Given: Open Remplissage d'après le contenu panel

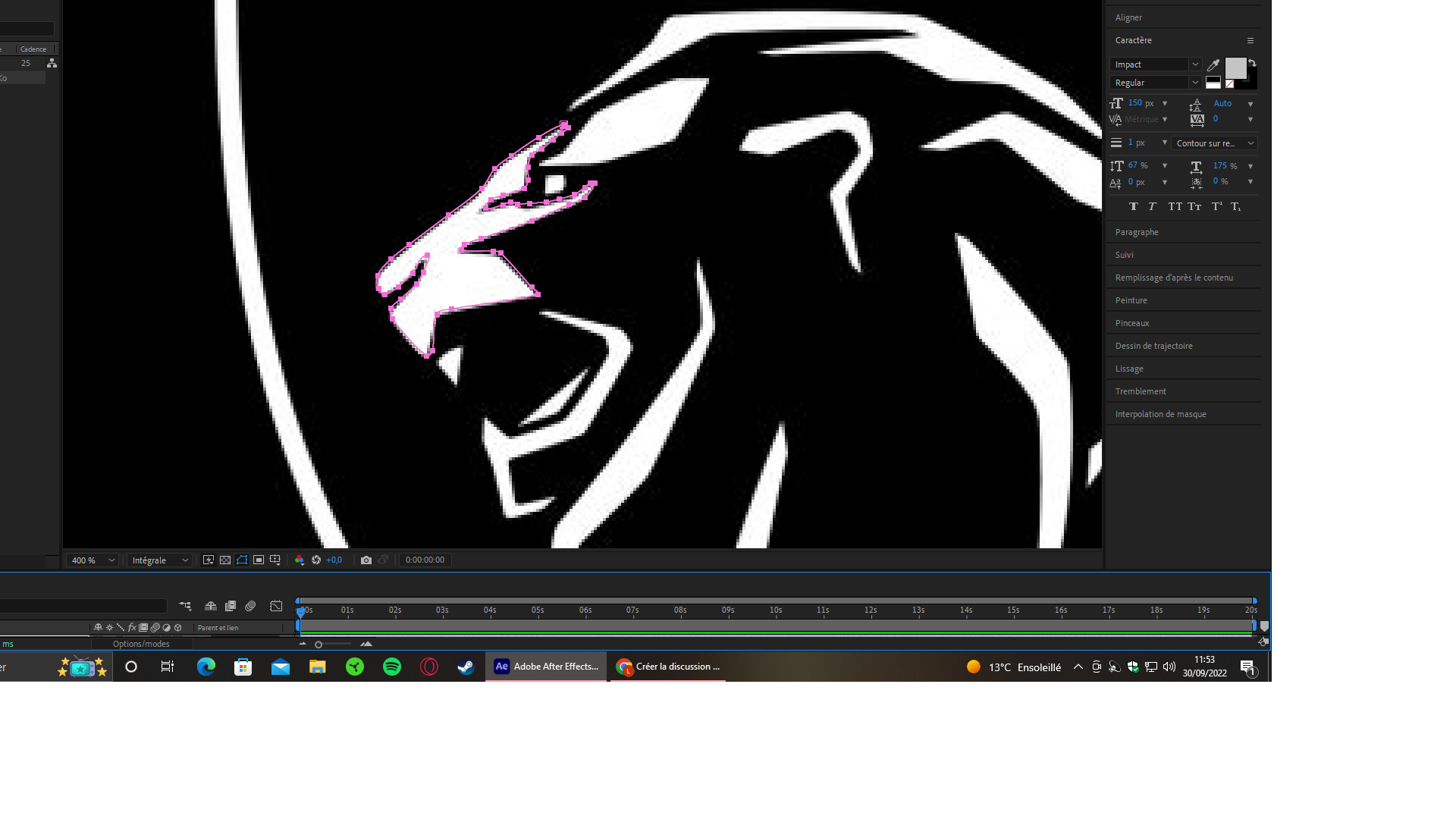Looking at the screenshot, I should click(x=1174, y=278).
